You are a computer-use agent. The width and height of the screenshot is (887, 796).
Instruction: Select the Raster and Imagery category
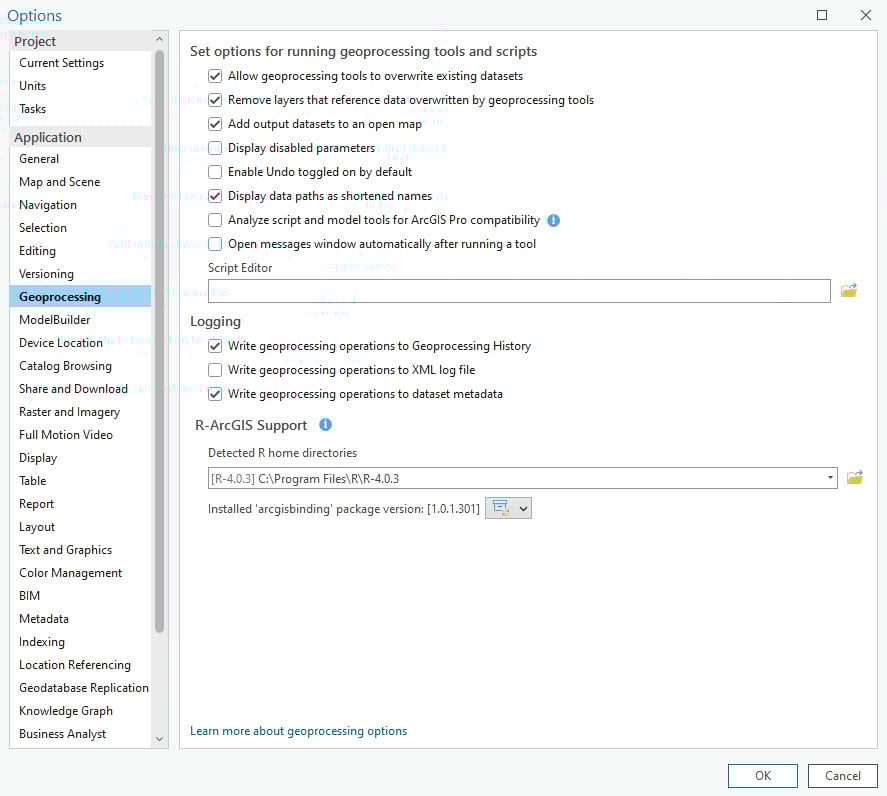point(69,411)
